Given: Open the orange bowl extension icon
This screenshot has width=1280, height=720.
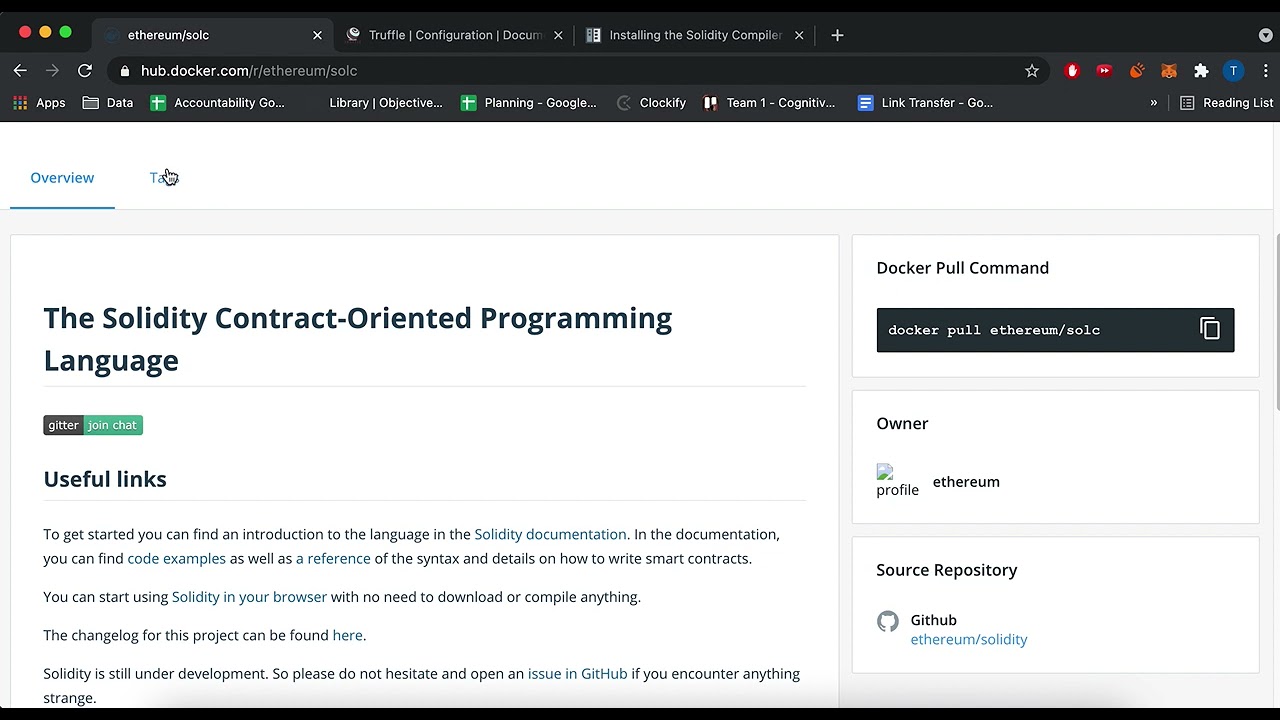Looking at the screenshot, I should tap(1137, 71).
